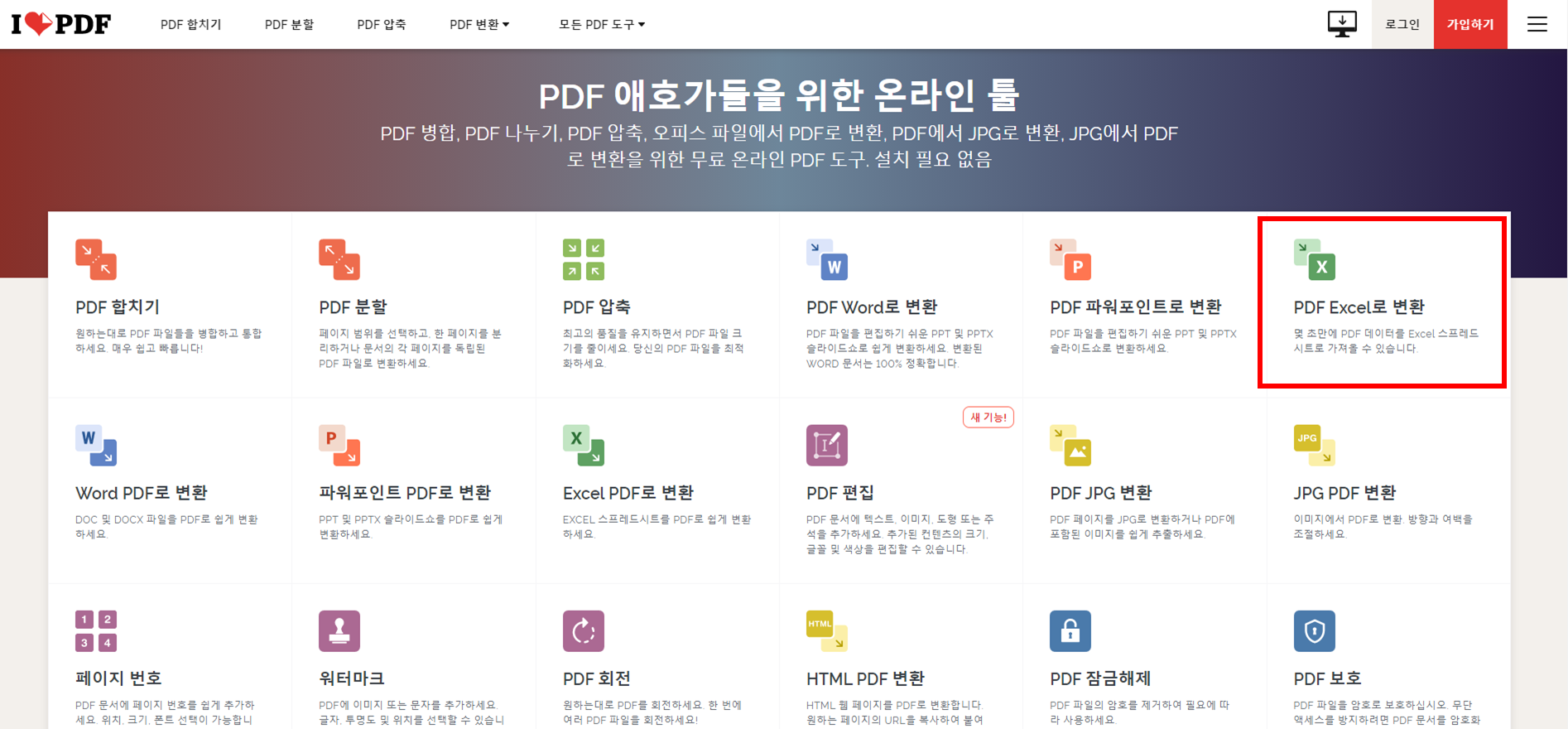1568x729 pixels.
Task: Click the PDF to JPG icon
Action: click(1070, 445)
